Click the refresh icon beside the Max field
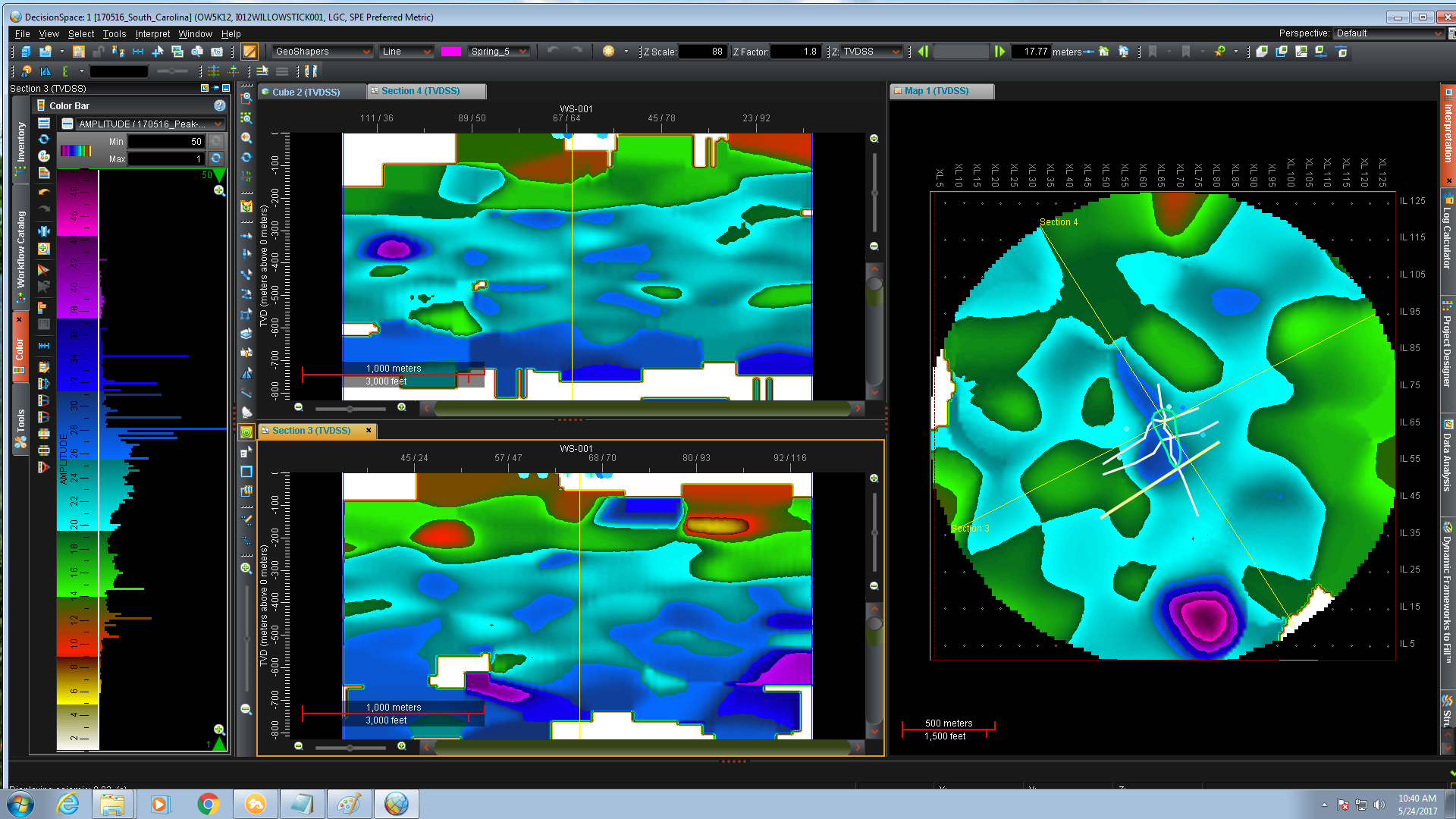 click(216, 158)
